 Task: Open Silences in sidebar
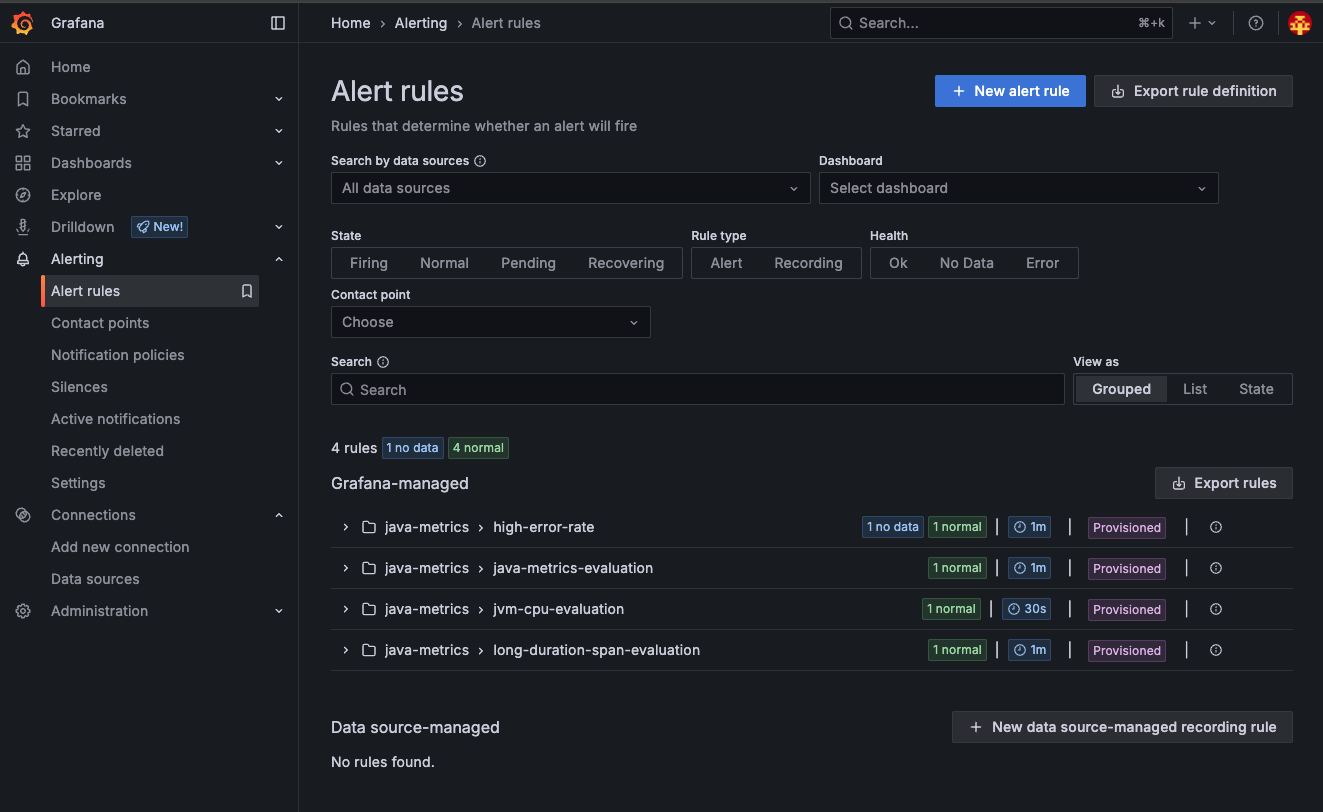pyautogui.click(x=79, y=387)
